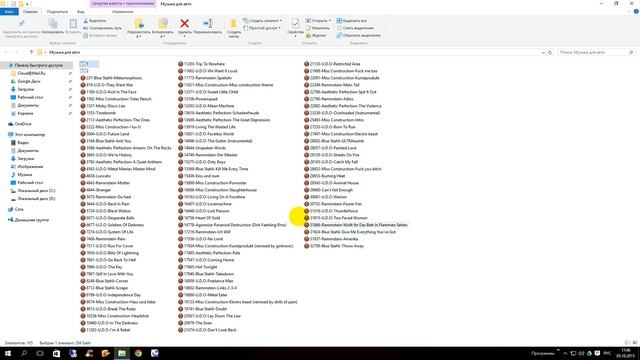Click Clear selection (Снять выделение)

pos(355,28)
